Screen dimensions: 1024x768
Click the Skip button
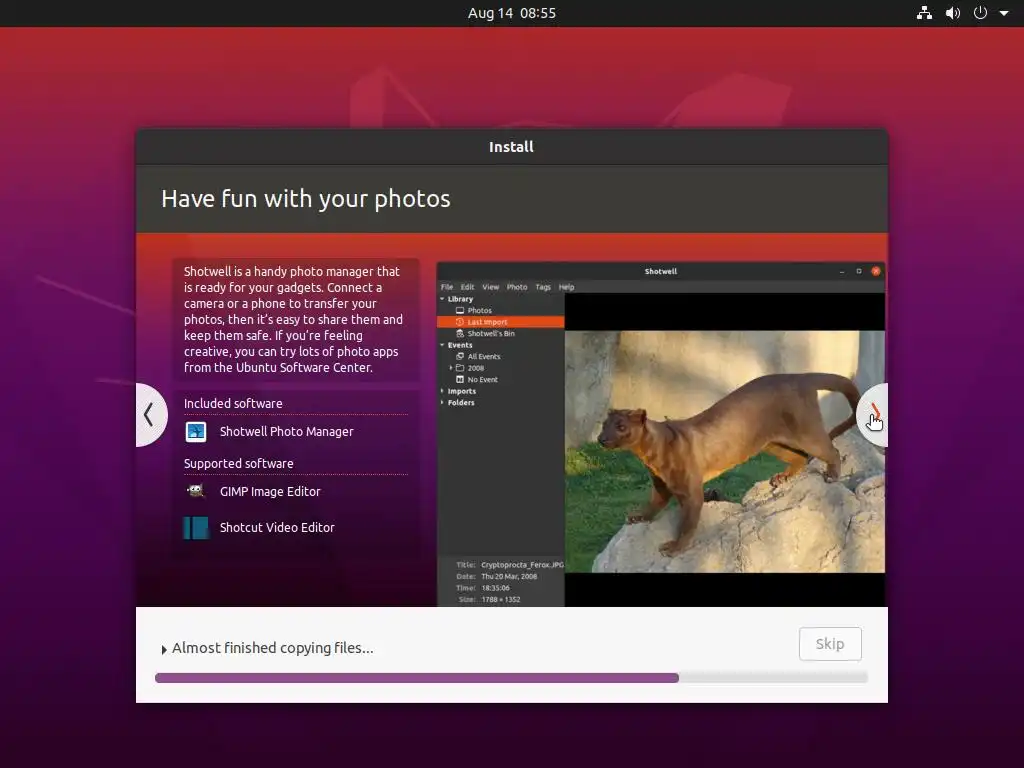[830, 644]
